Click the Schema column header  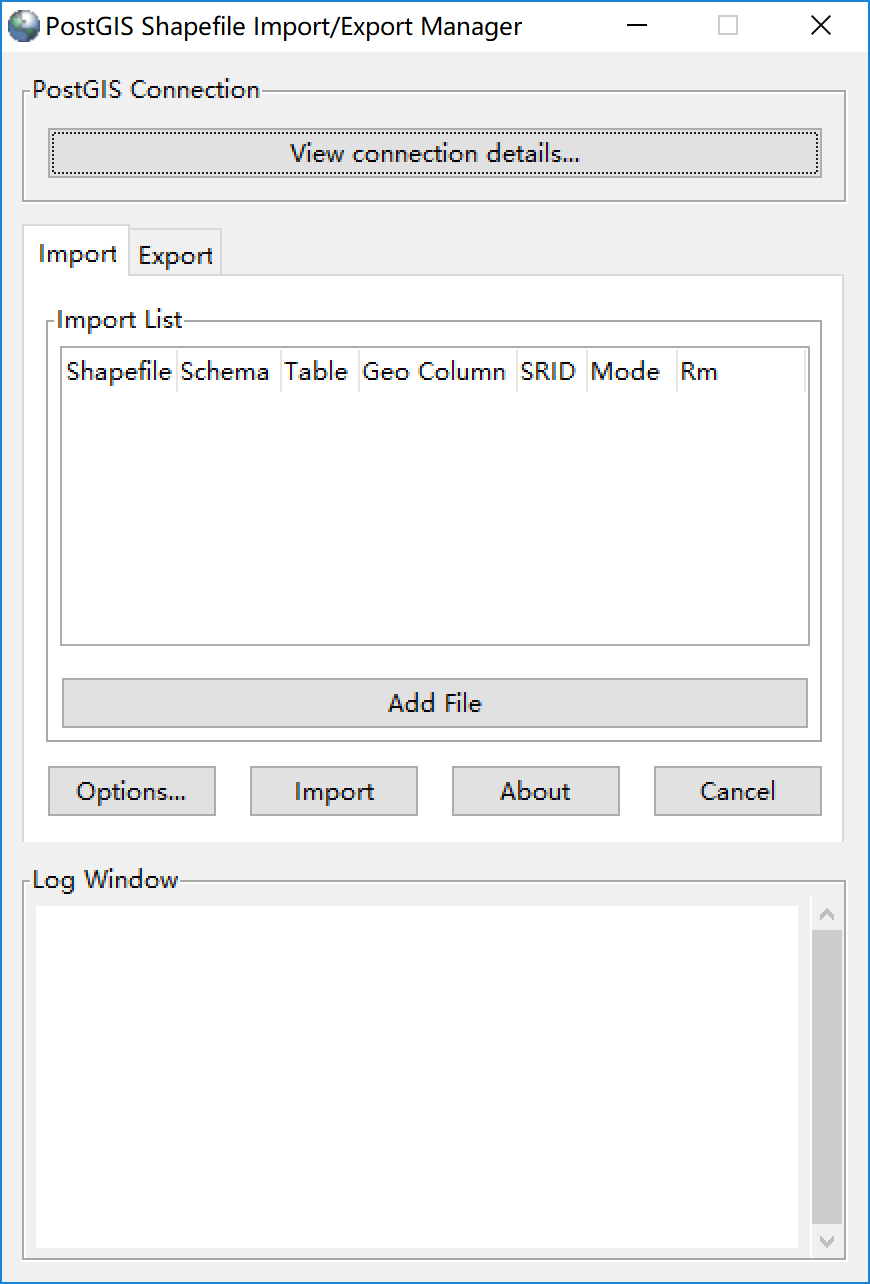click(x=225, y=372)
